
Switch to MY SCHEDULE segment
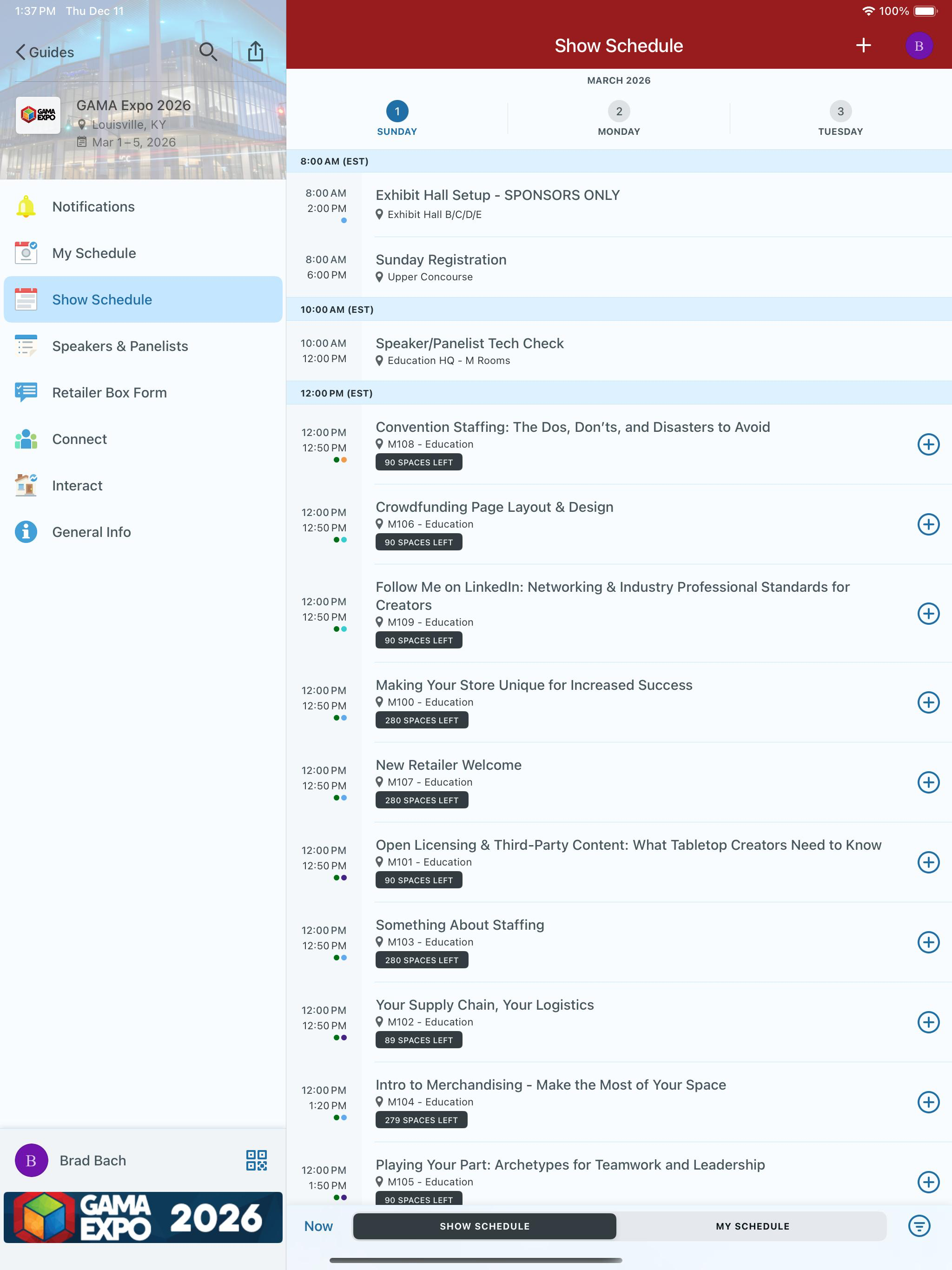pyautogui.click(x=752, y=1226)
